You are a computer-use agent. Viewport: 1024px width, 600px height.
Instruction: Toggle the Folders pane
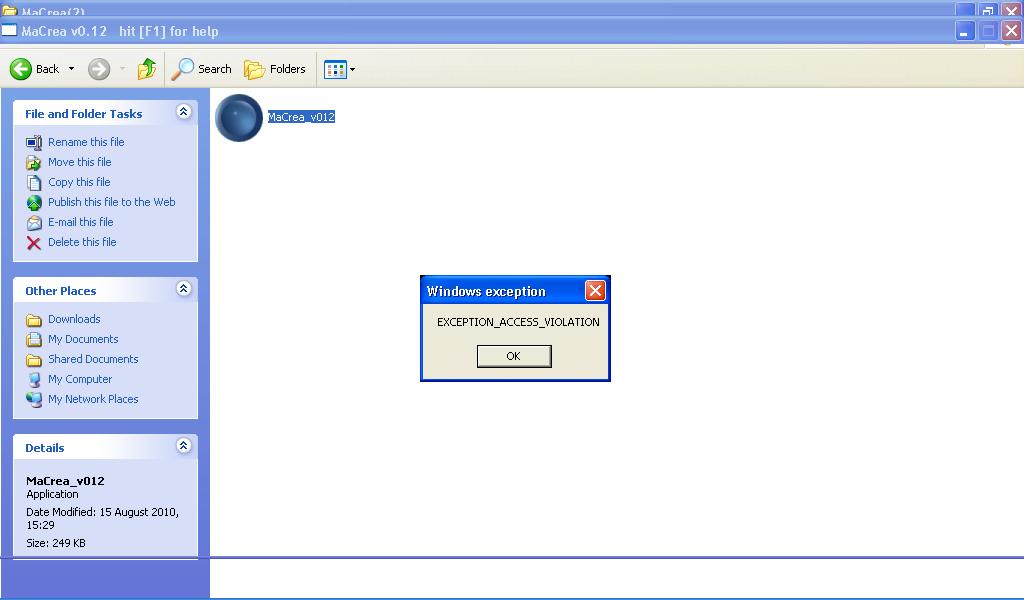pyautogui.click(x=274, y=69)
